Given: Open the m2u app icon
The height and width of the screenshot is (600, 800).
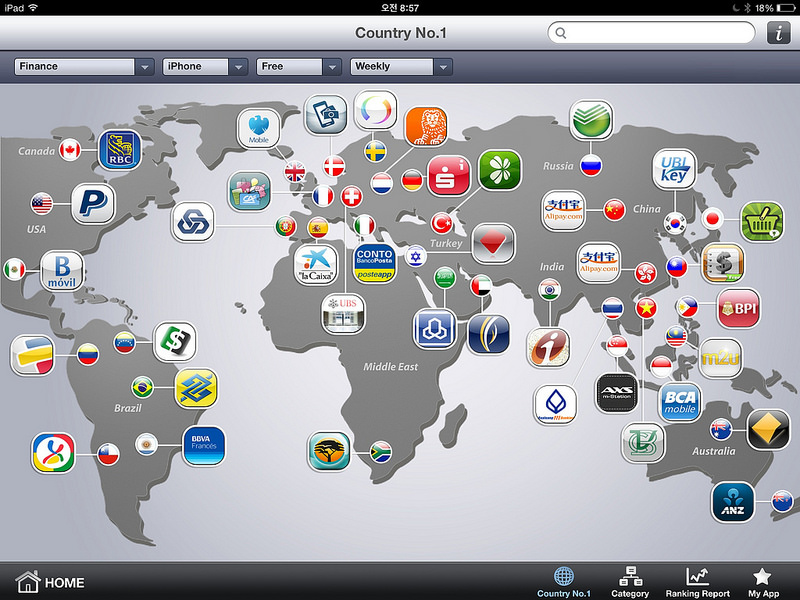Looking at the screenshot, I should [x=720, y=358].
